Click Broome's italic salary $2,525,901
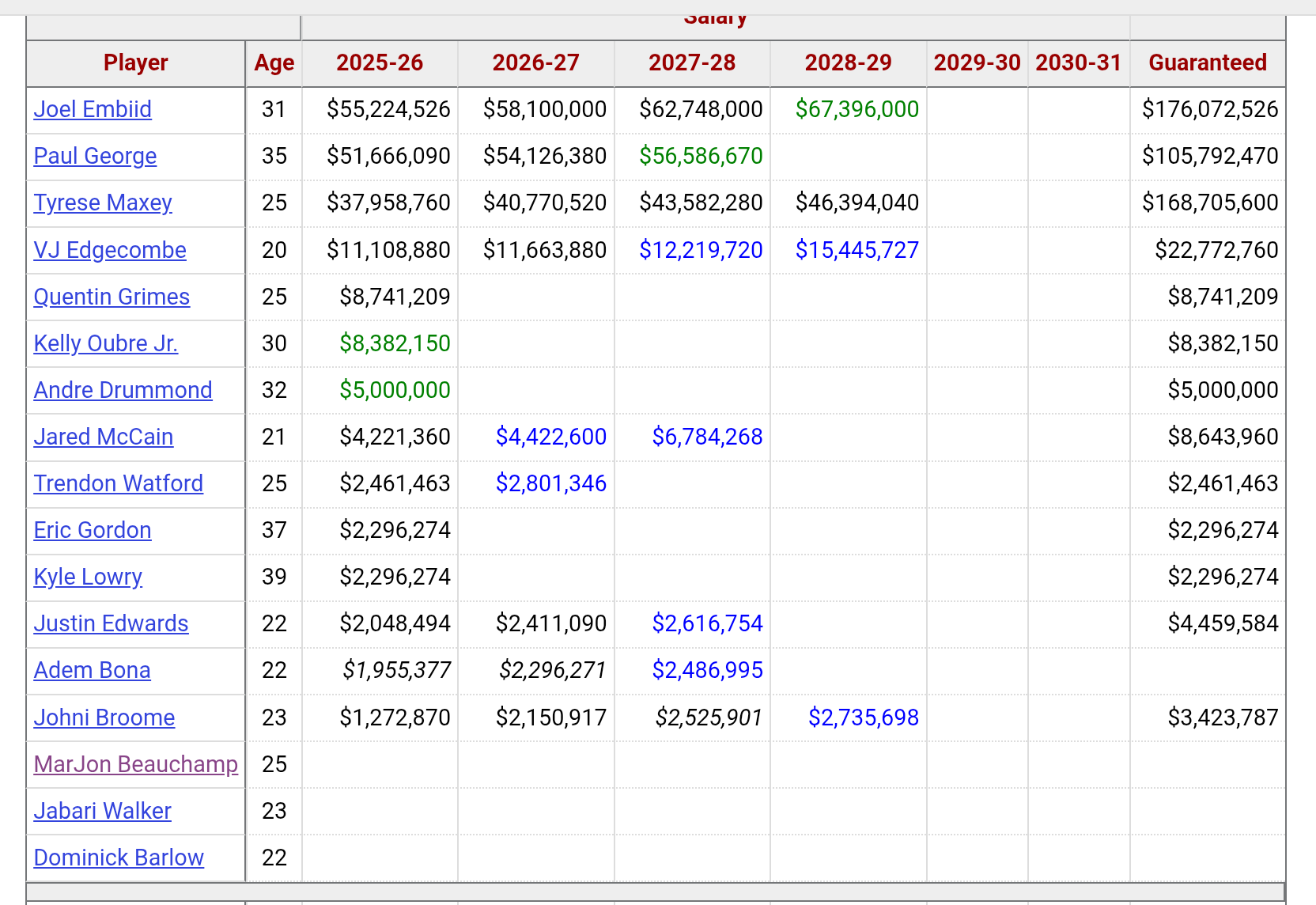 point(709,718)
